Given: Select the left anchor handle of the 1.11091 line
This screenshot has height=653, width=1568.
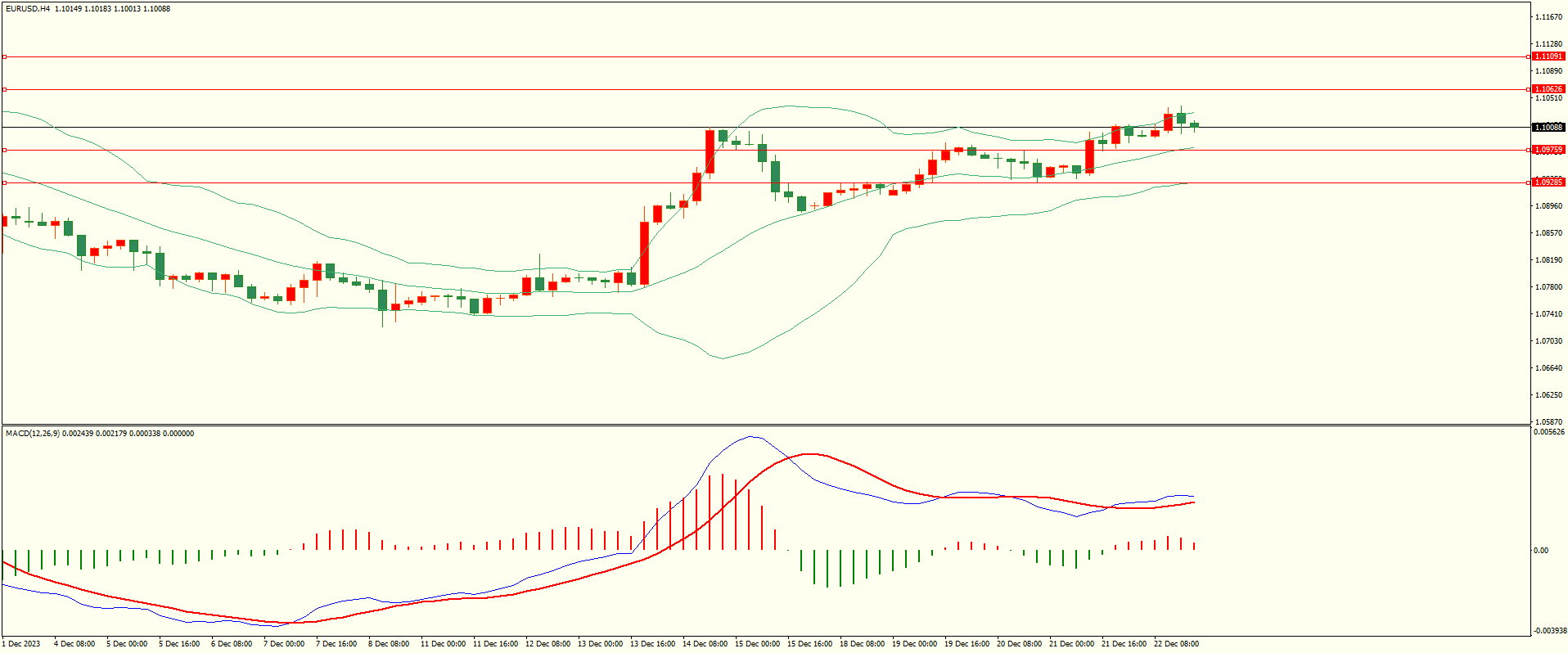Looking at the screenshot, I should click(4, 56).
